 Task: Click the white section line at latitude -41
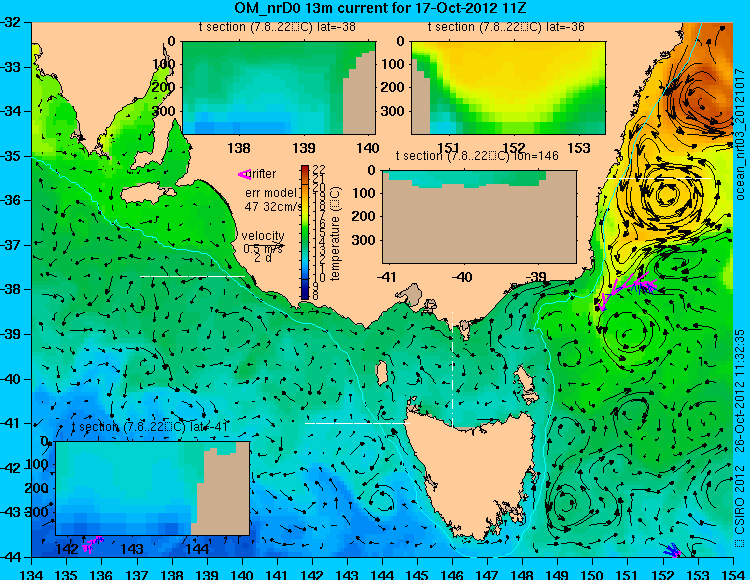click(x=357, y=423)
